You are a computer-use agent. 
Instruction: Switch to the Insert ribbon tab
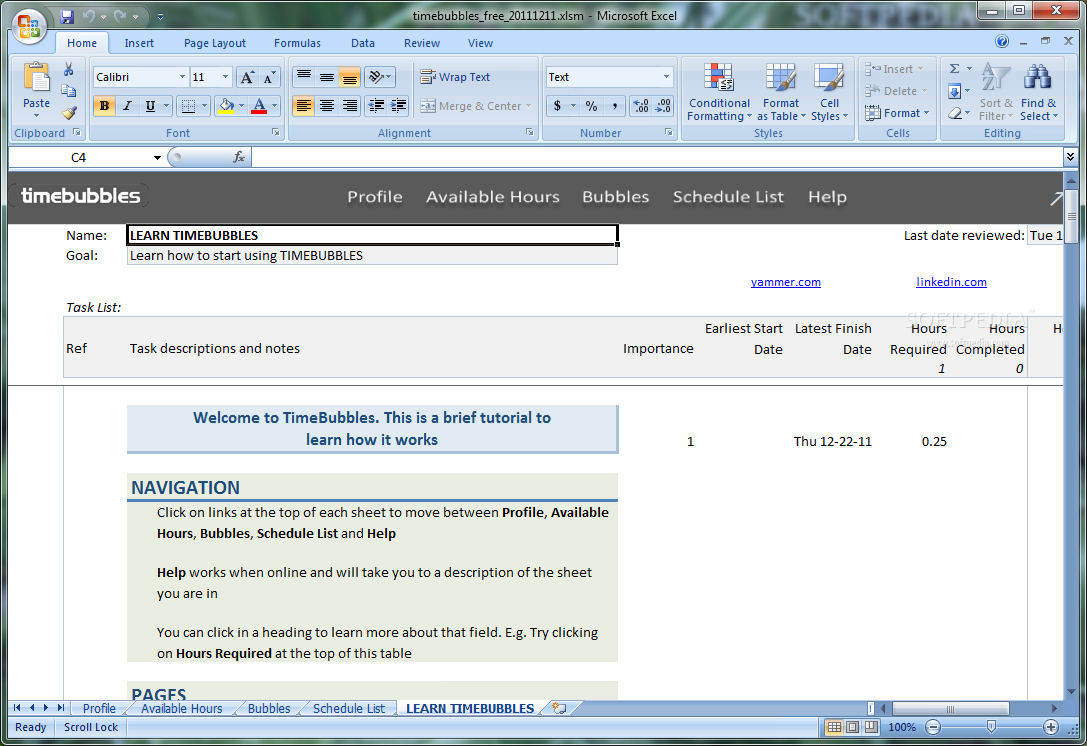point(139,43)
